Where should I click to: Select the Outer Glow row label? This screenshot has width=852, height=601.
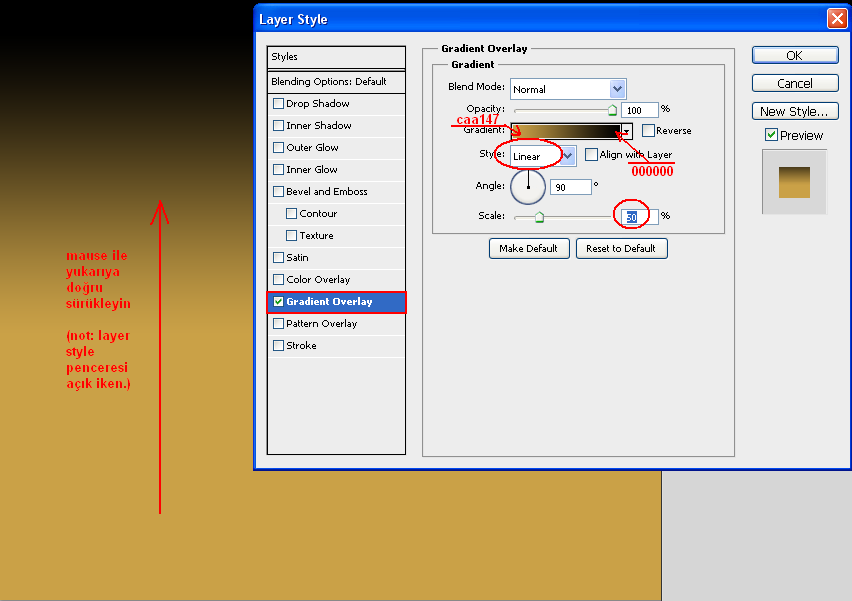(x=312, y=147)
